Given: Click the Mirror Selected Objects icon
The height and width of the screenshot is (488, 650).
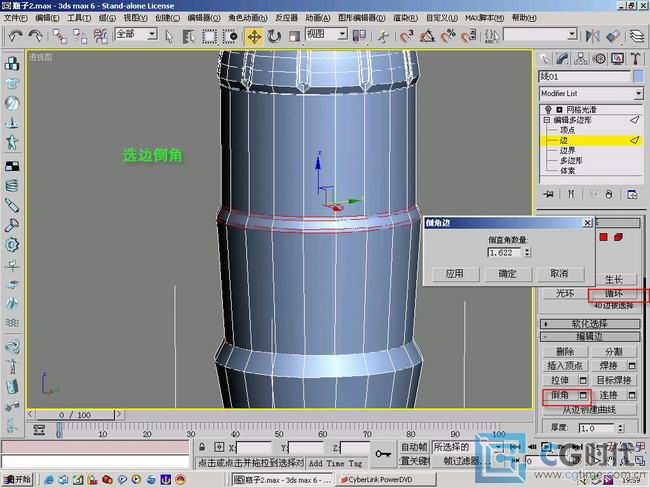Looking at the screenshot, I should [x=592, y=36].
